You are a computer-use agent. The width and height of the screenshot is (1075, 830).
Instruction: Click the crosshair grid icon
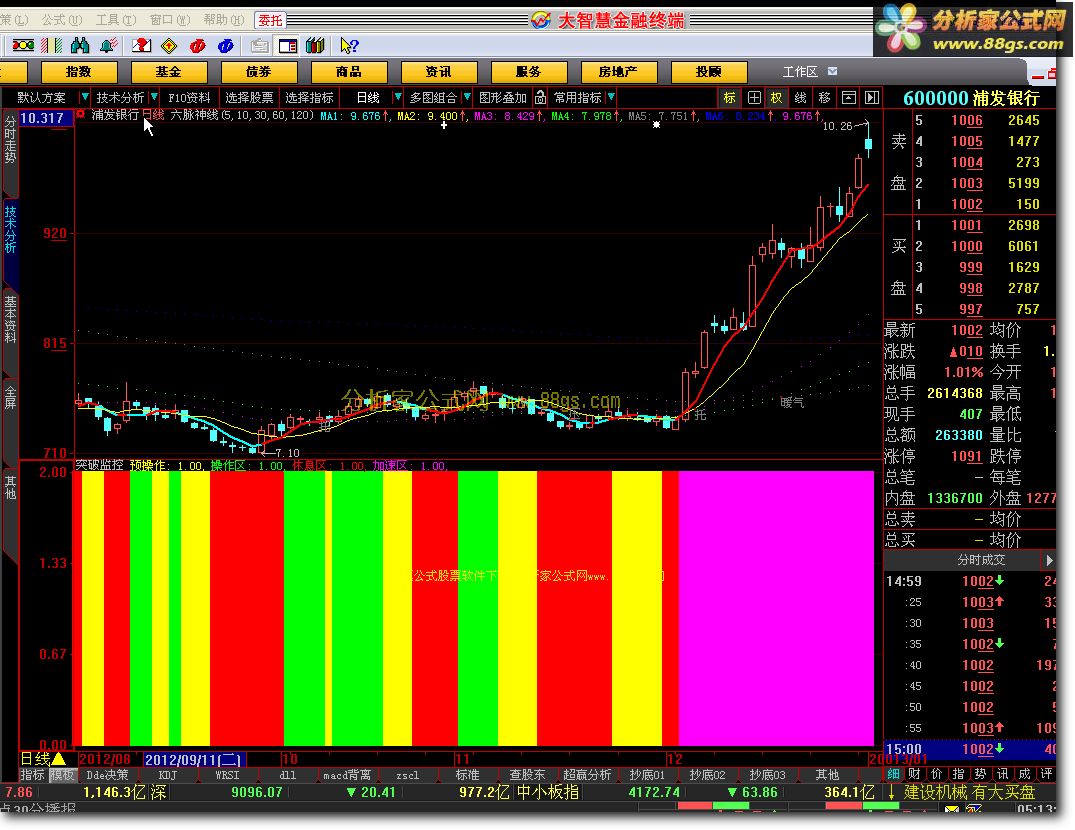coord(753,98)
